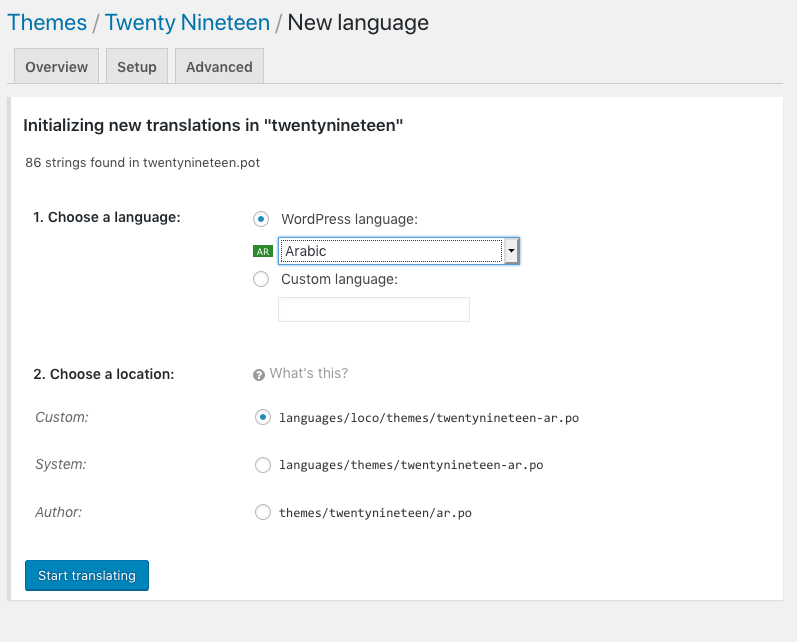The width and height of the screenshot is (797, 642).
Task: Choose the System location languages/themes radio
Action: coord(262,465)
